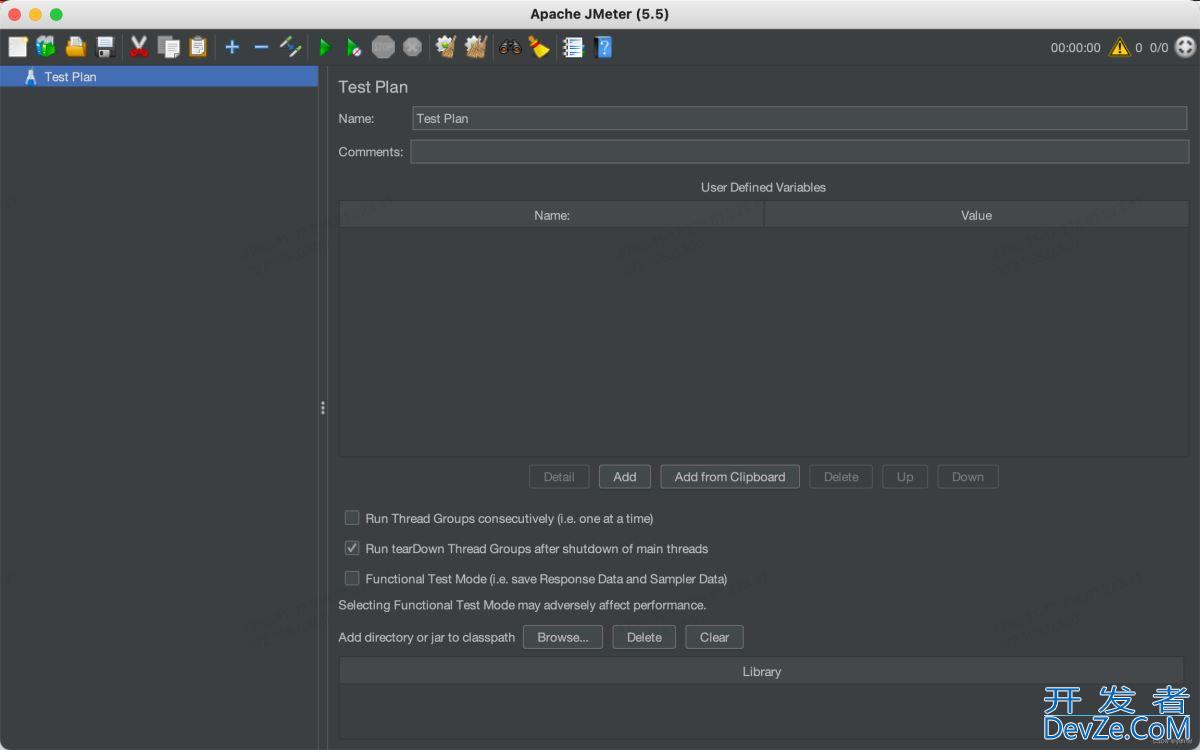Open Search with binoculars icon
The image size is (1200, 750).
(x=511, y=47)
